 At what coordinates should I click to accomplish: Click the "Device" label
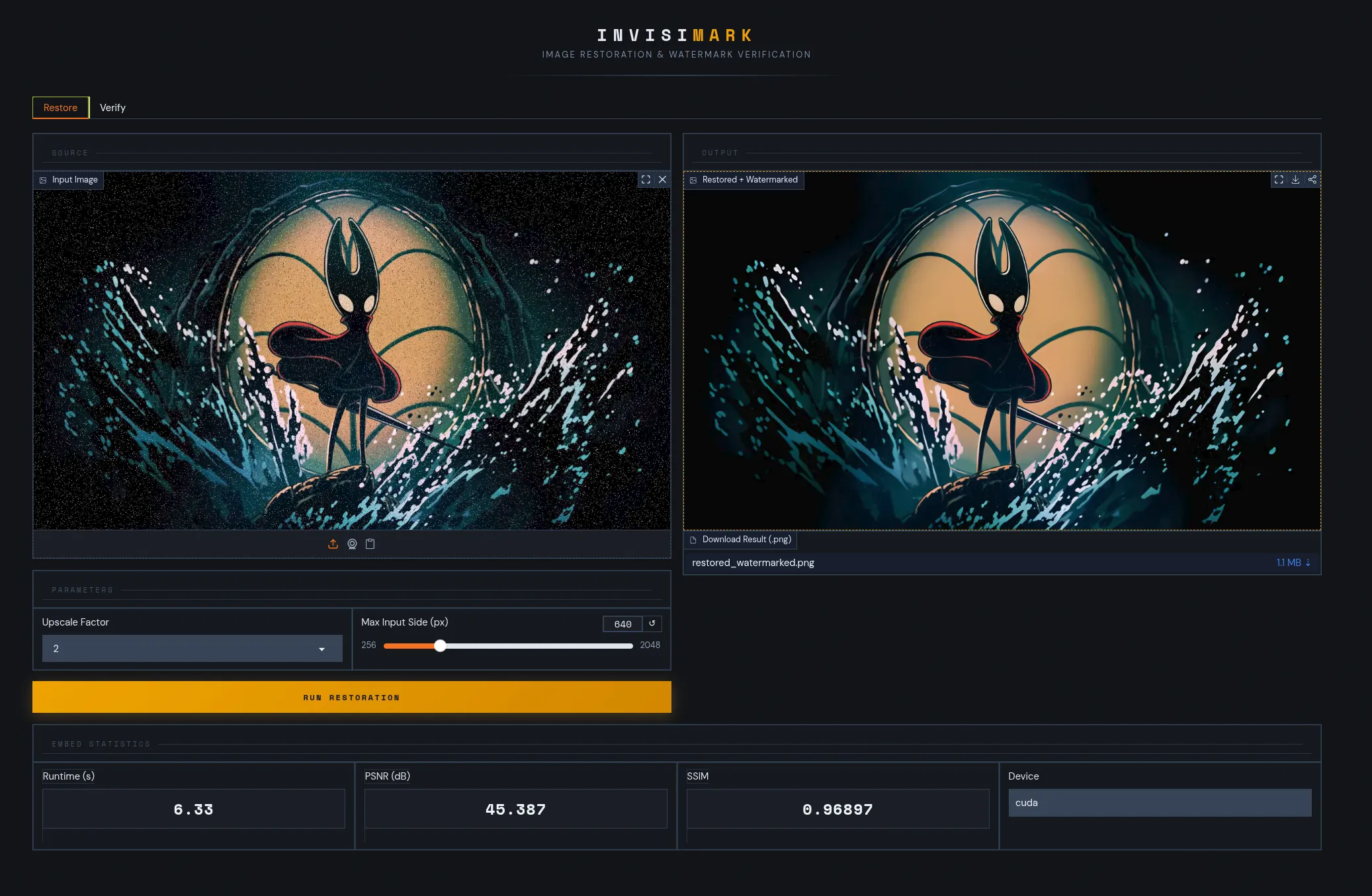pos(1023,776)
